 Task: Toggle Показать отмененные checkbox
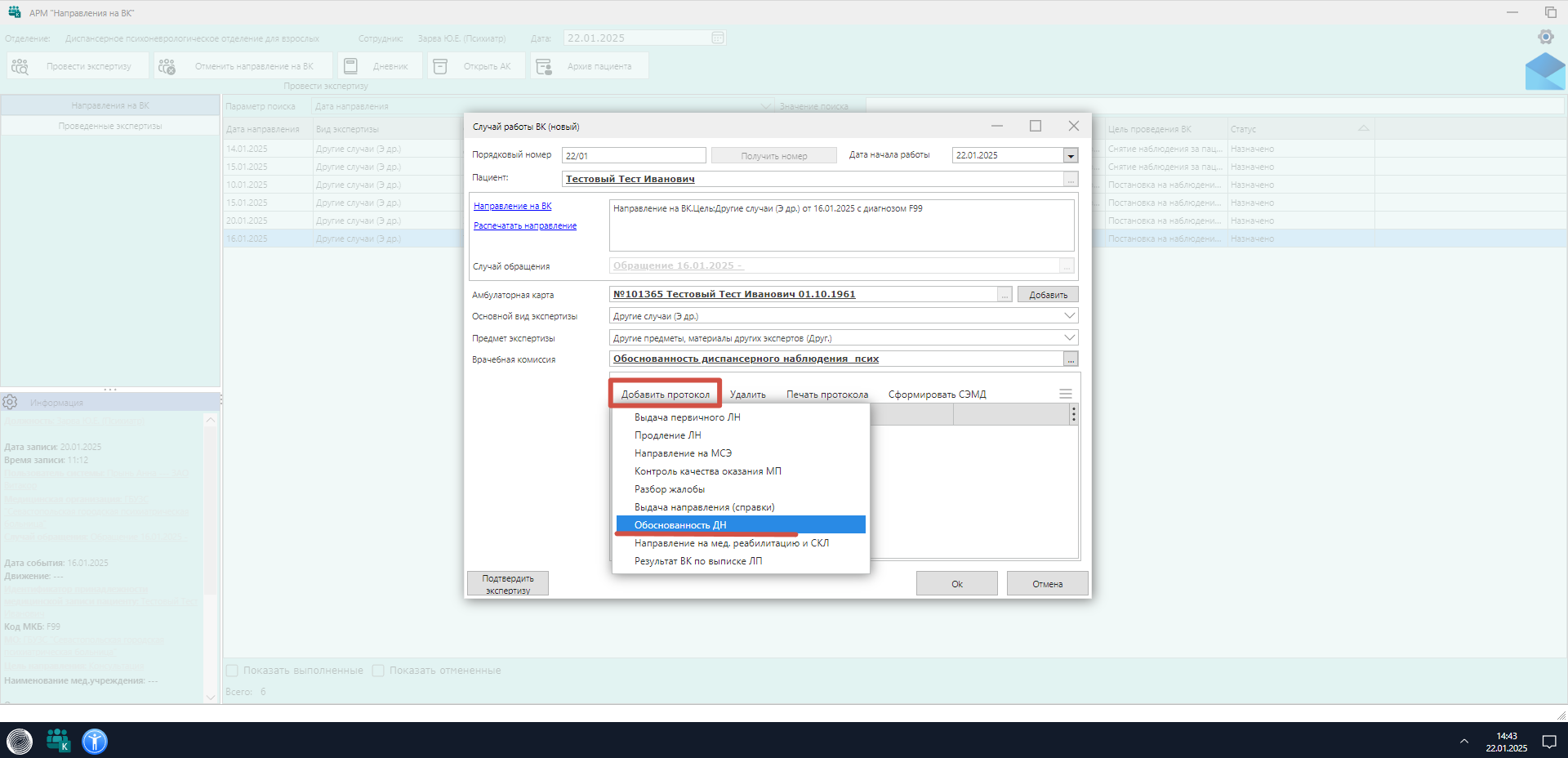point(378,671)
